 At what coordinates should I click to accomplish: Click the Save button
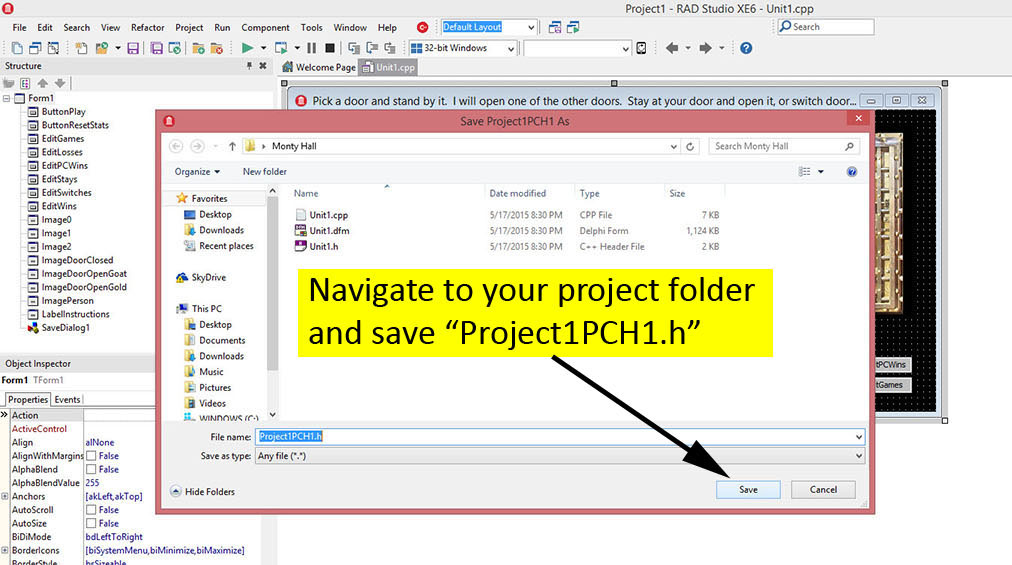(748, 489)
